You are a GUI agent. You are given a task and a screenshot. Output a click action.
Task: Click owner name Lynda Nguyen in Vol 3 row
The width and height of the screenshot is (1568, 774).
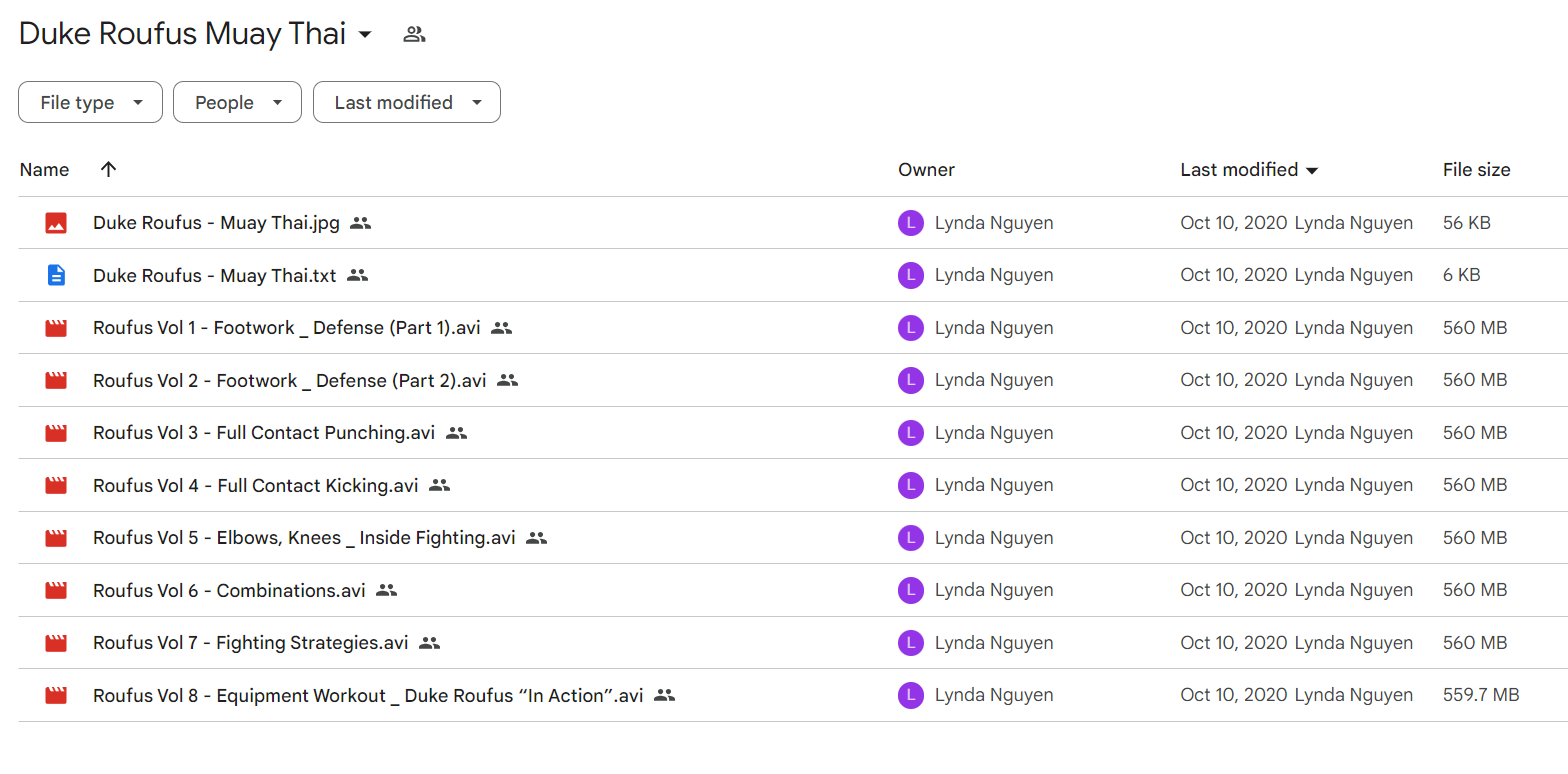tap(994, 433)
